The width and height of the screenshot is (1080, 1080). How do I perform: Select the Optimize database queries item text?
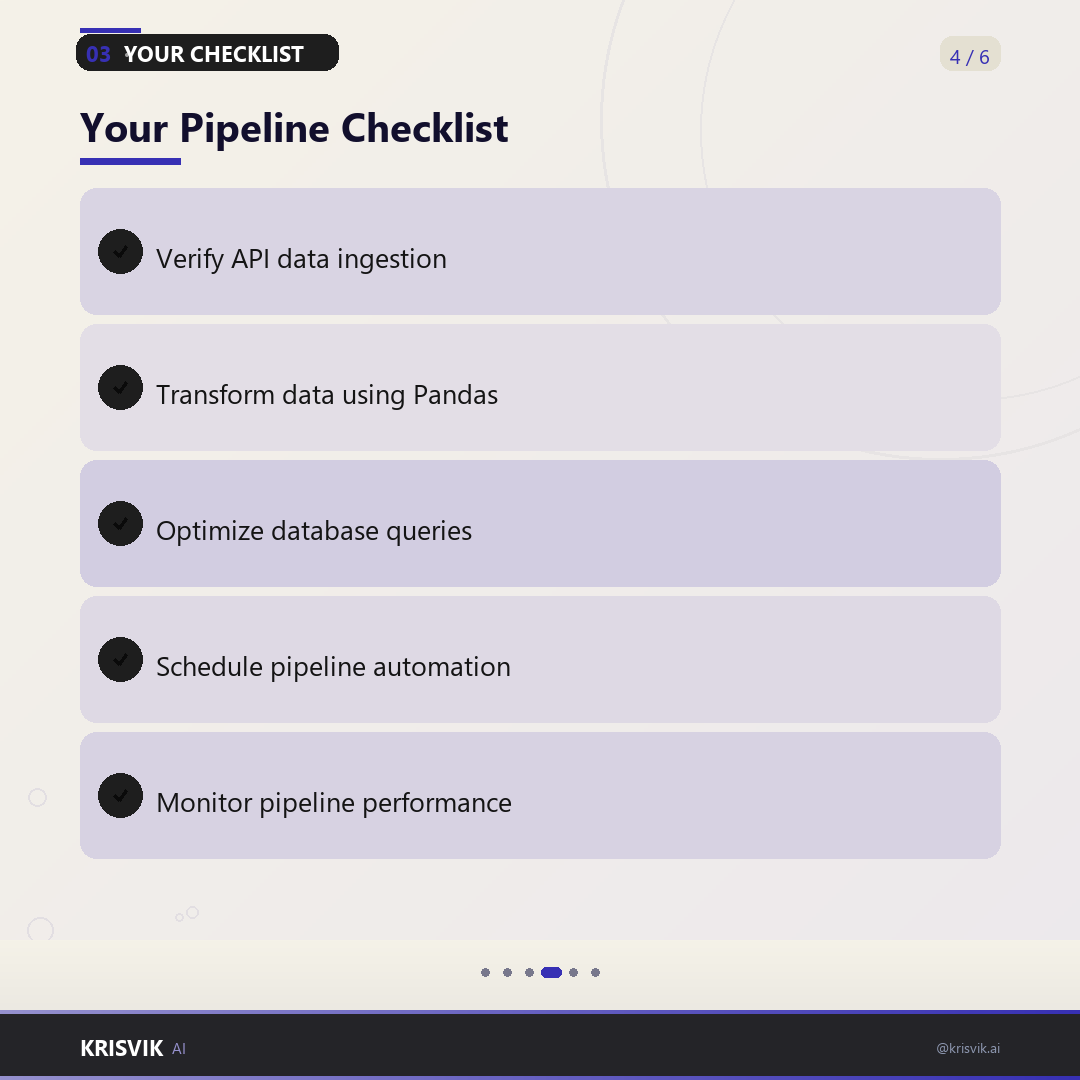(314, 531)
